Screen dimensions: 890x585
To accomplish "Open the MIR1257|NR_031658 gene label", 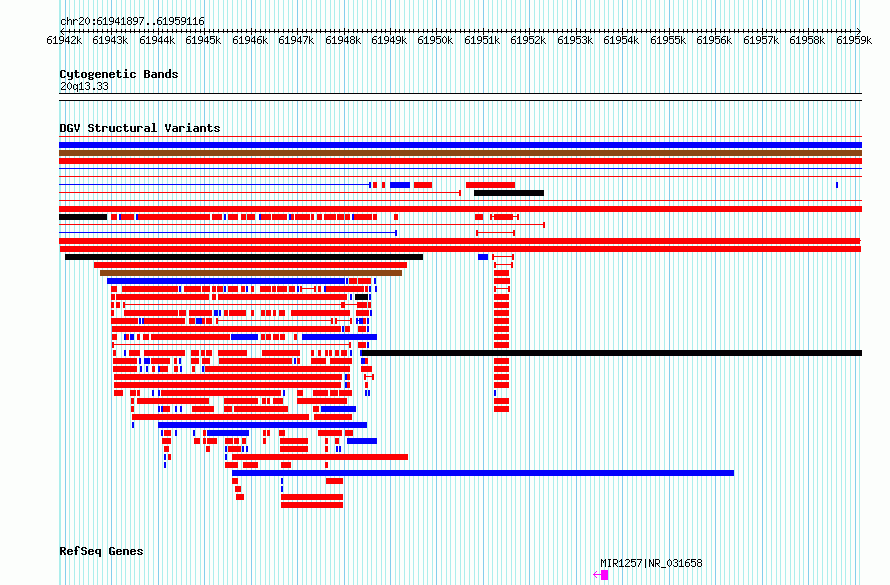I will pyautogui.click(x=651, y=563).
